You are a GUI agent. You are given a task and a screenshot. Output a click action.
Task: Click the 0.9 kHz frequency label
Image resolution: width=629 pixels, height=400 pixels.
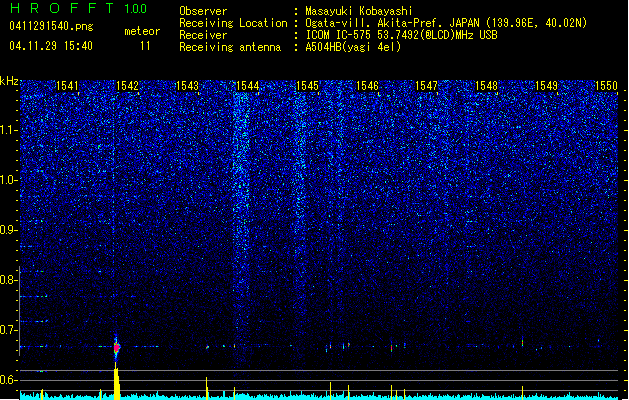(x=8, y=230)
